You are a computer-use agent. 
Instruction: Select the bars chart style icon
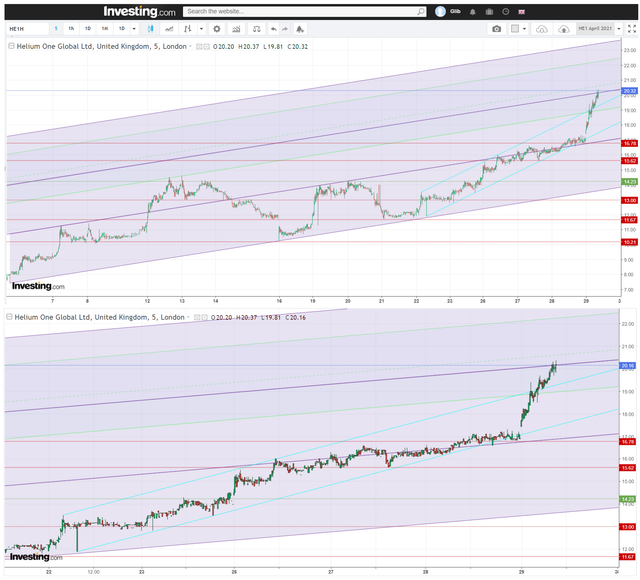[187, 29]
